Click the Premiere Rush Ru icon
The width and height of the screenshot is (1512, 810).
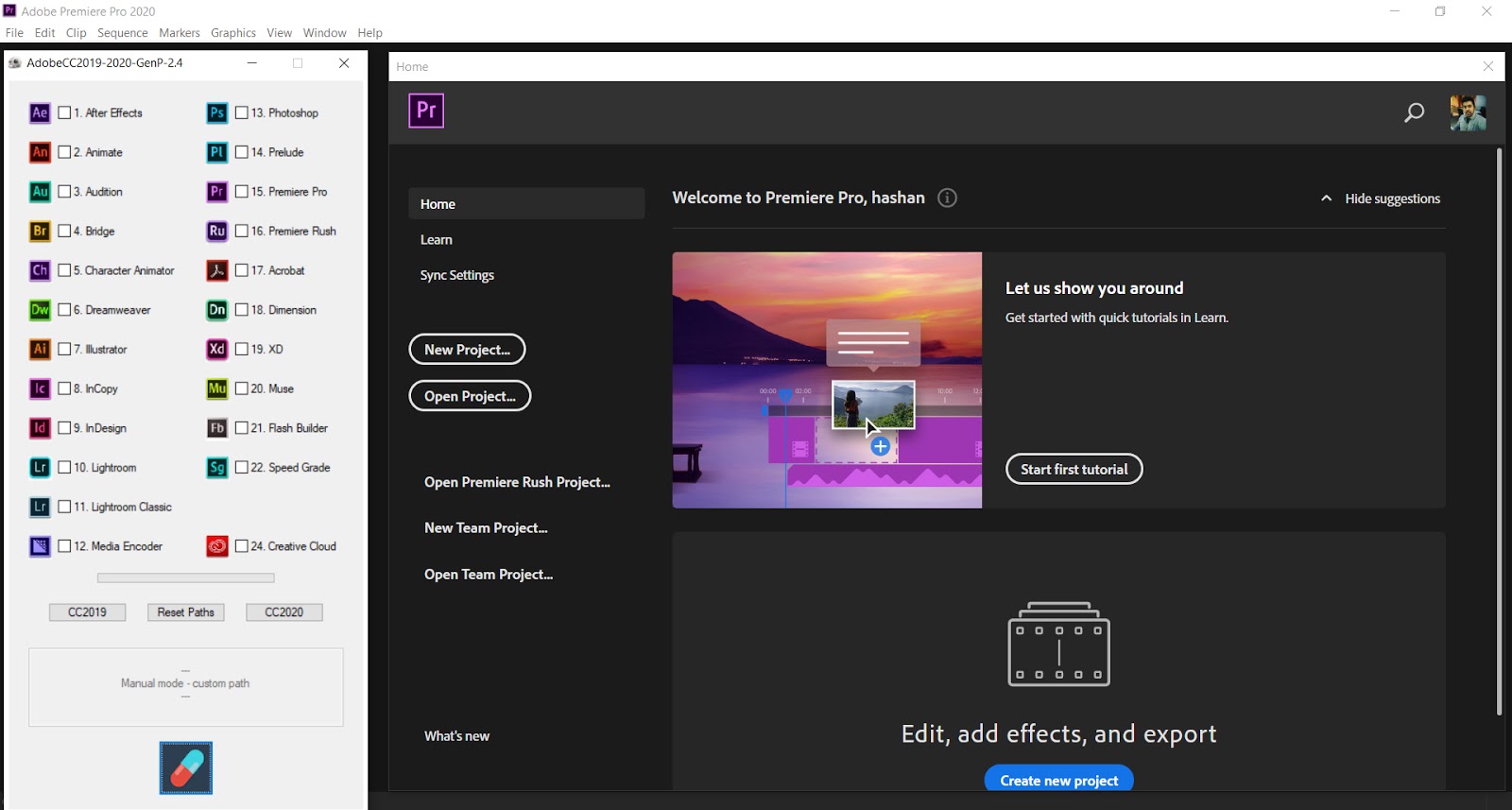tap(217, 231)
